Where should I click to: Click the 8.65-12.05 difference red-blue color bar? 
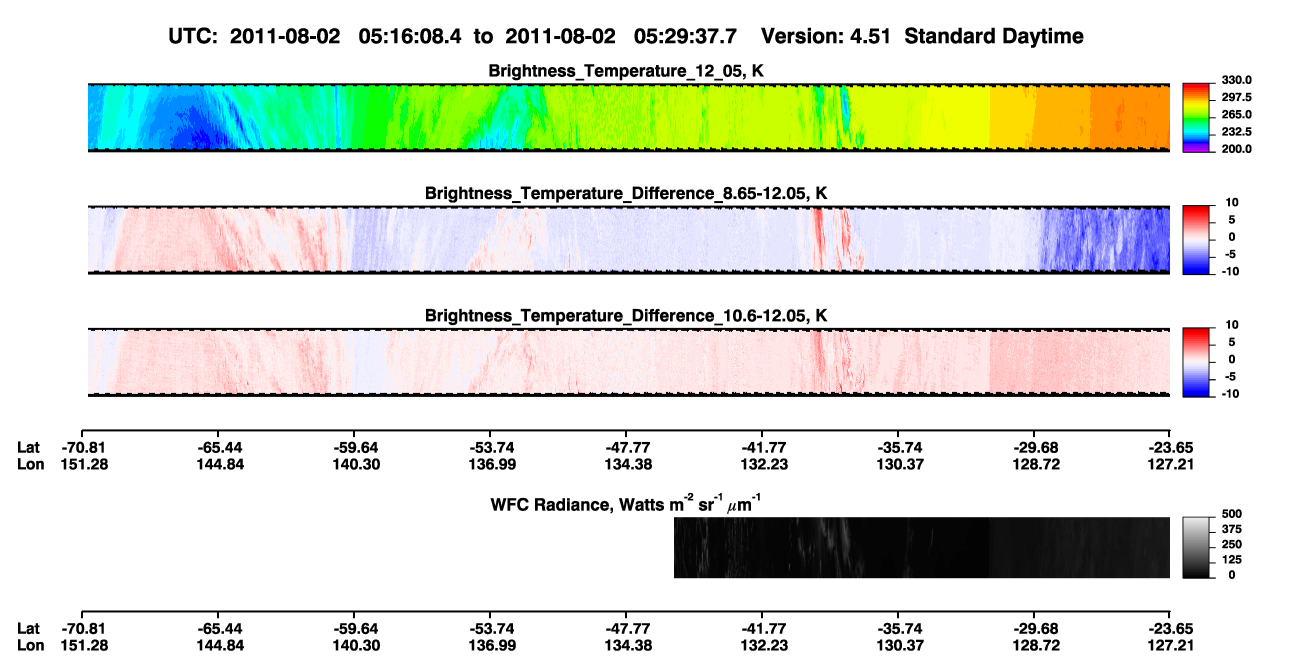[x=1196, y=238]
